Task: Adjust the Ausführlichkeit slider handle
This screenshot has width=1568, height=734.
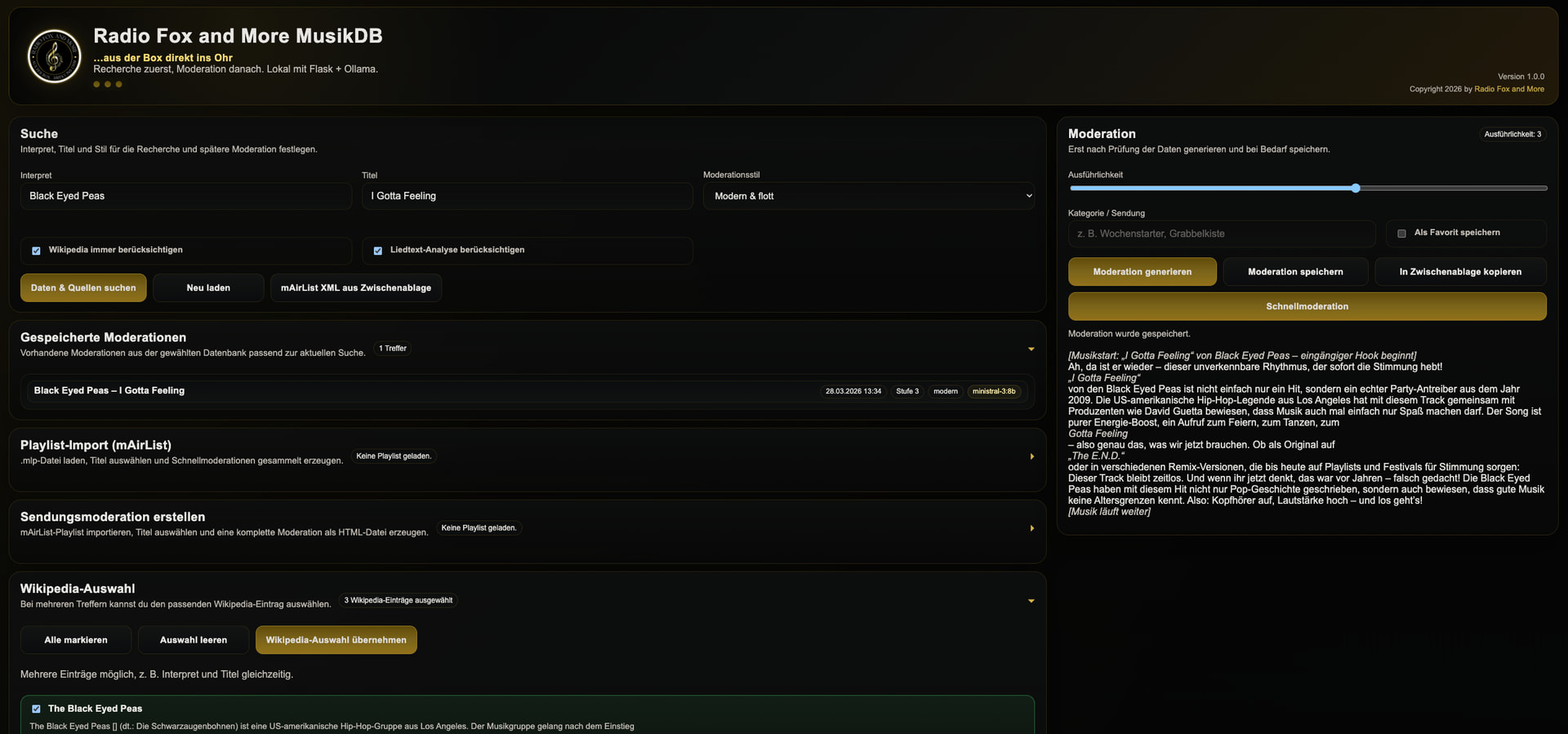Action: point(1355,189)
